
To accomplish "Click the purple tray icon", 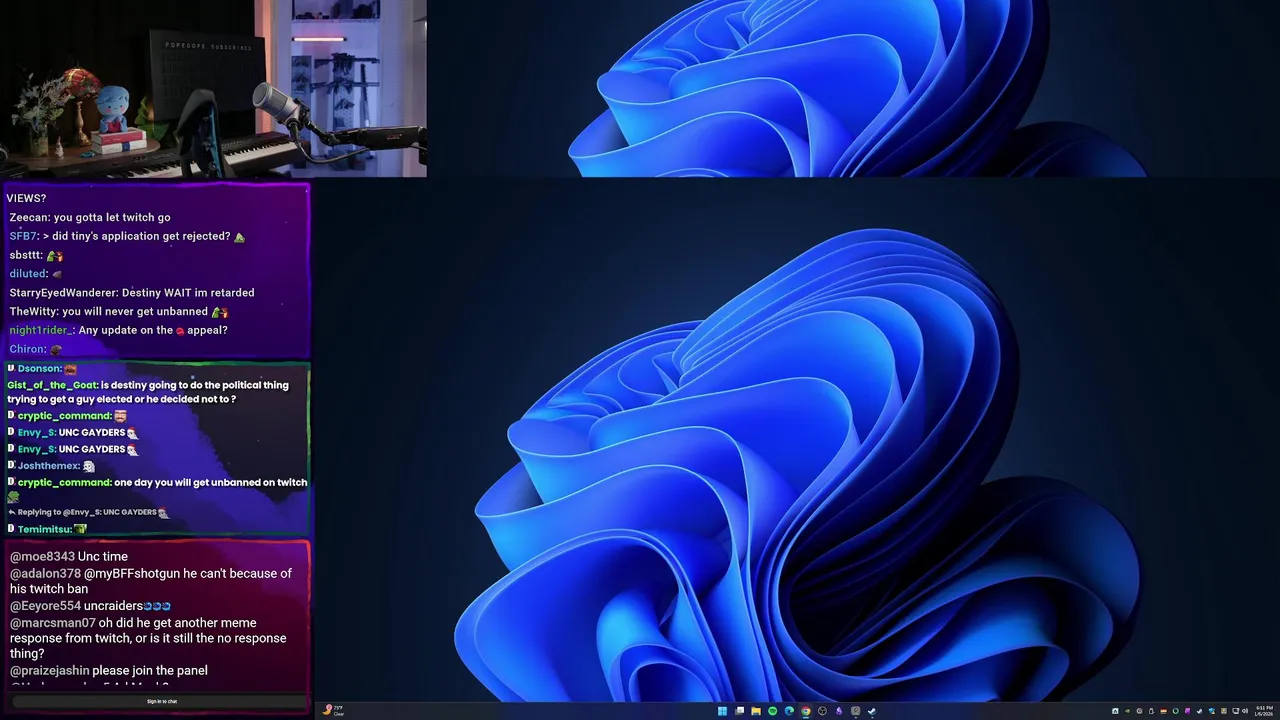I will point(1187,711).
